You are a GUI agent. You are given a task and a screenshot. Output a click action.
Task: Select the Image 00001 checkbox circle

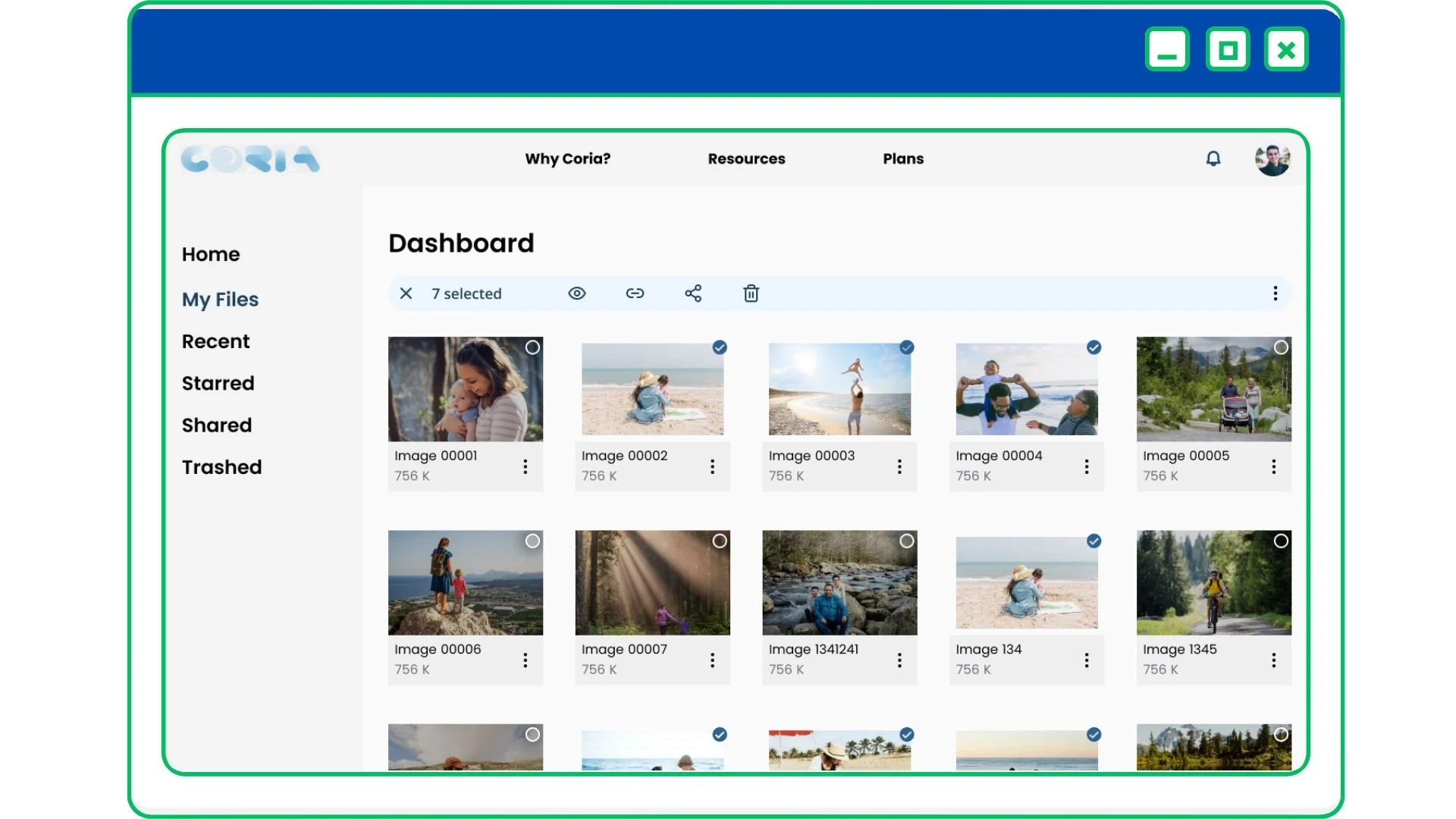[532, 347]
